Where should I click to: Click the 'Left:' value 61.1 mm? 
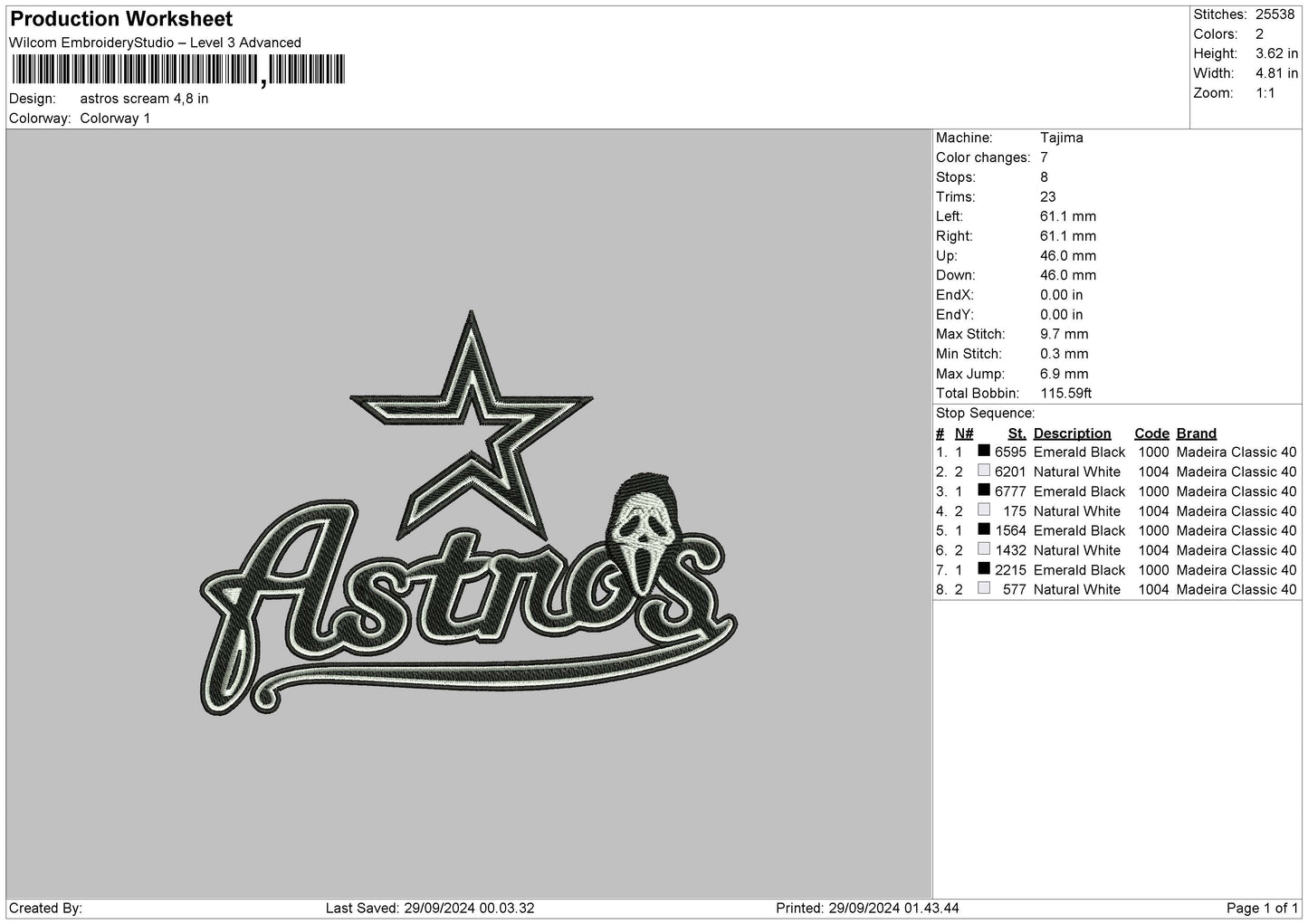tap(1068, 216)
